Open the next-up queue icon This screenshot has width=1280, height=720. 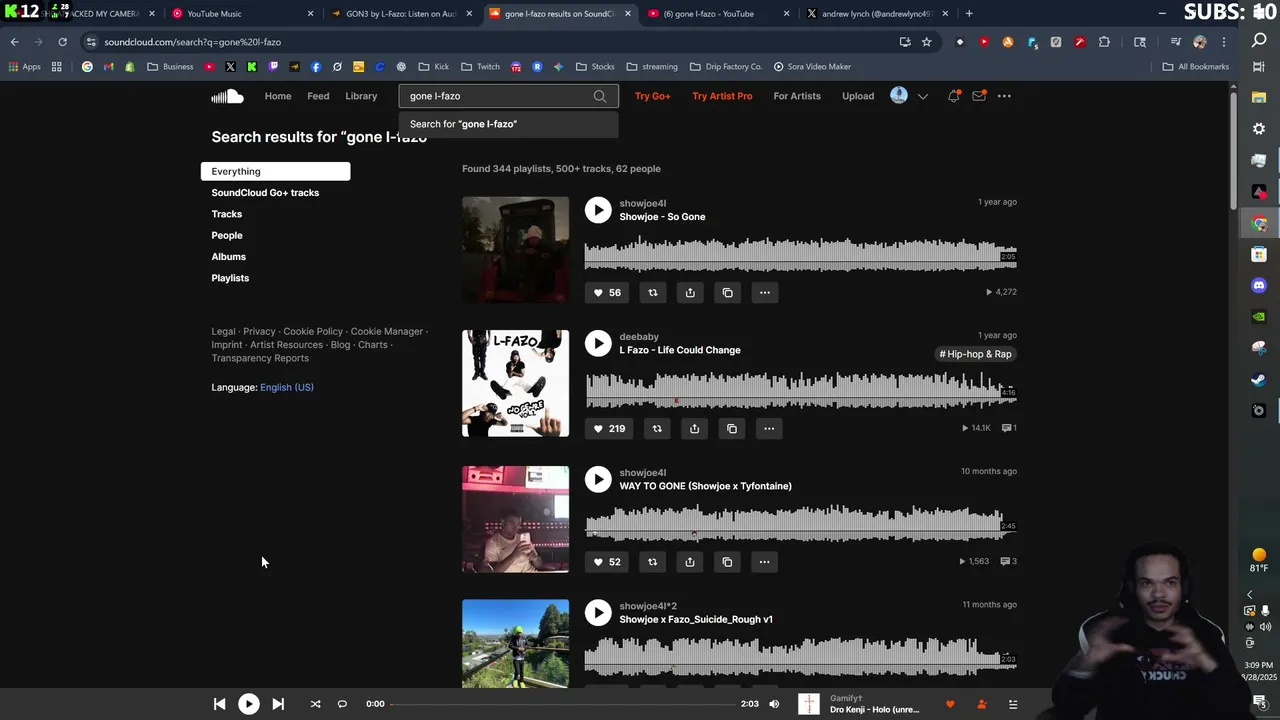[1012, 704]
